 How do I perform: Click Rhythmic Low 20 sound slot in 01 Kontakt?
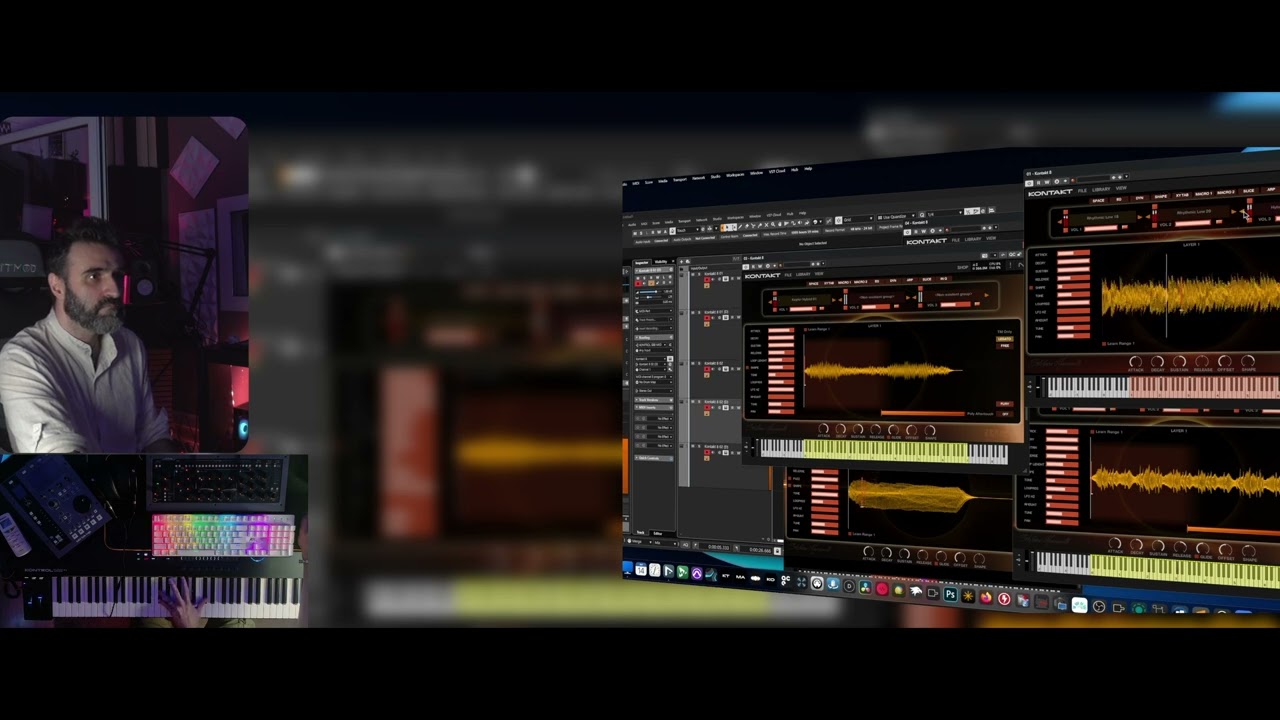(x=1194, y=212)
